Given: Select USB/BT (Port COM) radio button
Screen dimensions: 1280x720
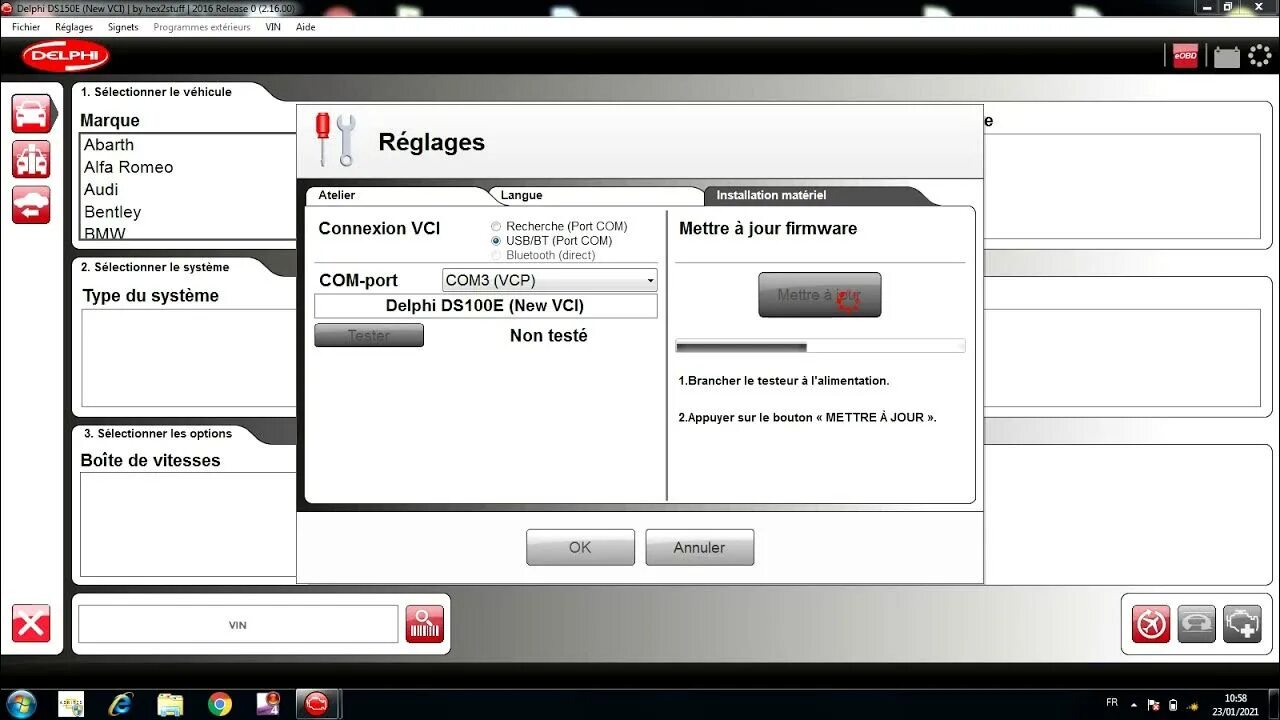Looking at the screenshot, I should point(496,241).
